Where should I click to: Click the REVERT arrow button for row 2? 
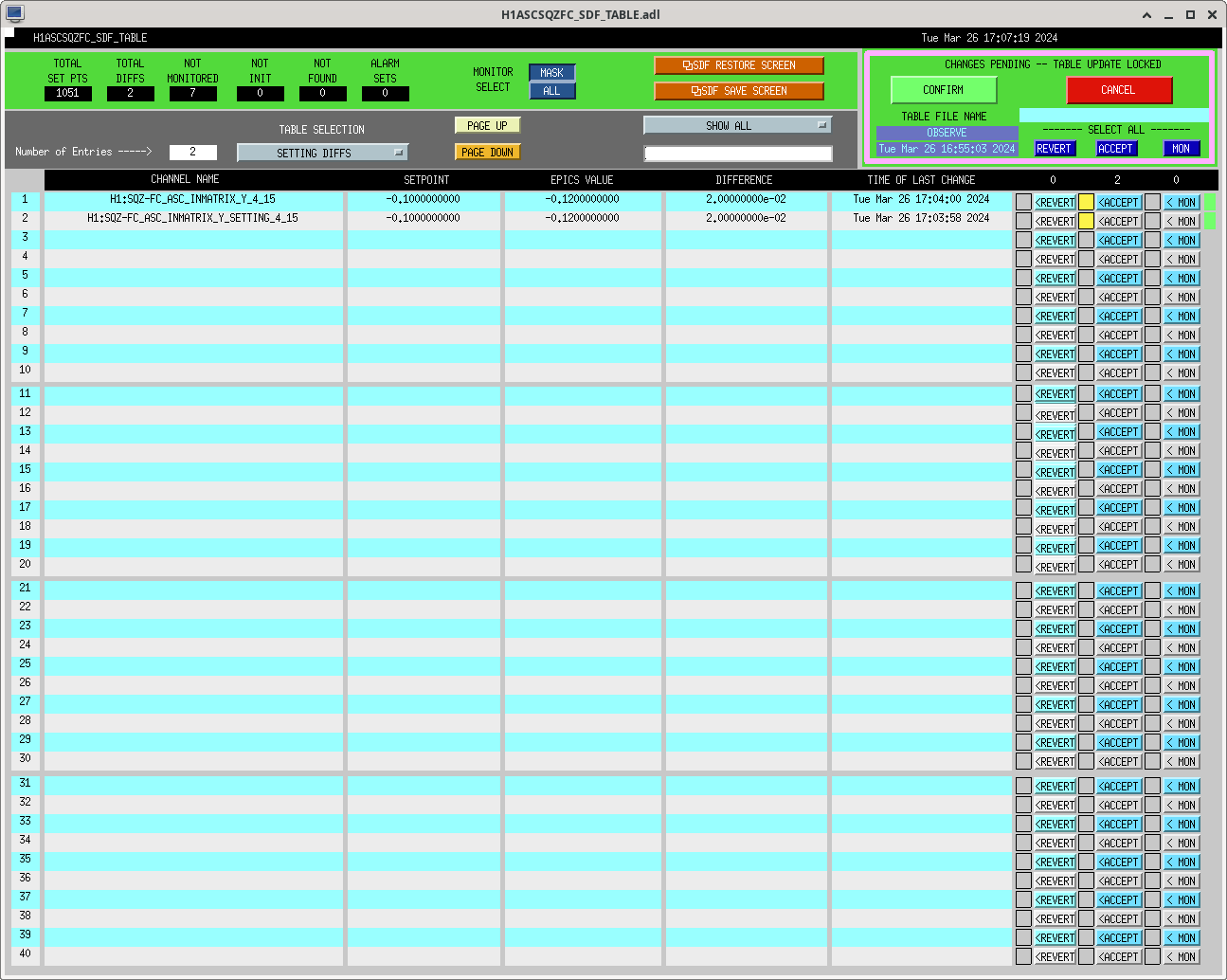[x=1055, y=222]
